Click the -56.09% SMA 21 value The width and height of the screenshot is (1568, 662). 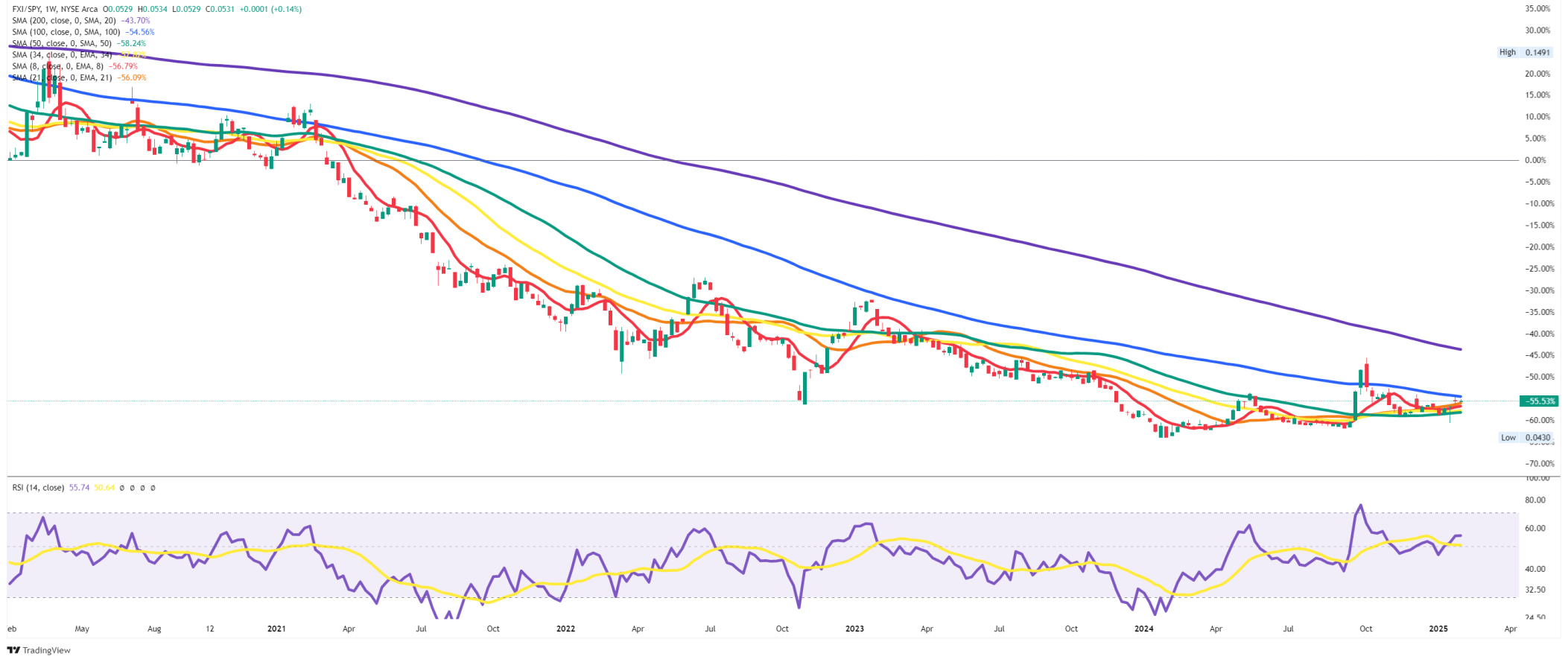(131, 77)
